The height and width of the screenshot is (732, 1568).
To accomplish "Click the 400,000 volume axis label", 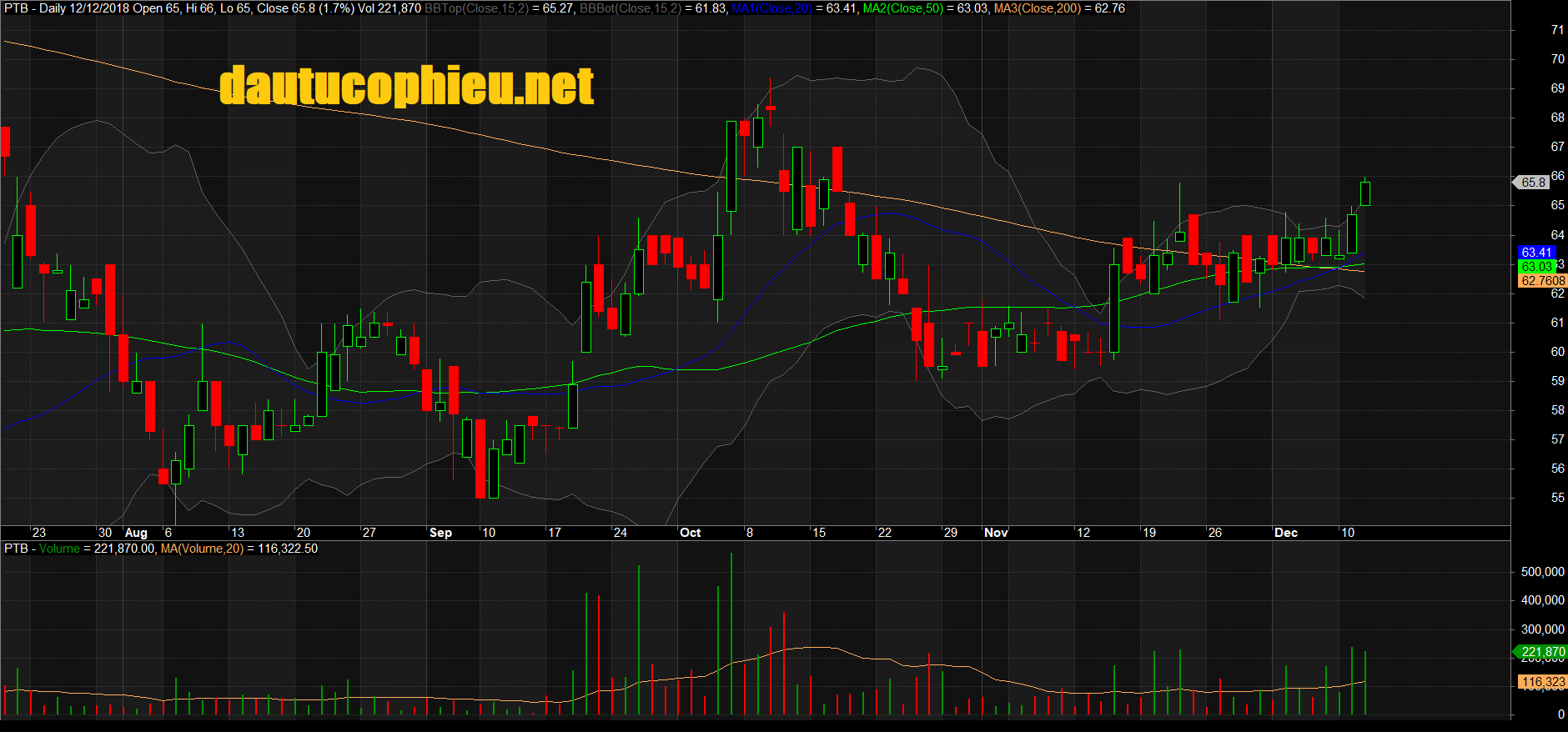I will pos(1543,600).
